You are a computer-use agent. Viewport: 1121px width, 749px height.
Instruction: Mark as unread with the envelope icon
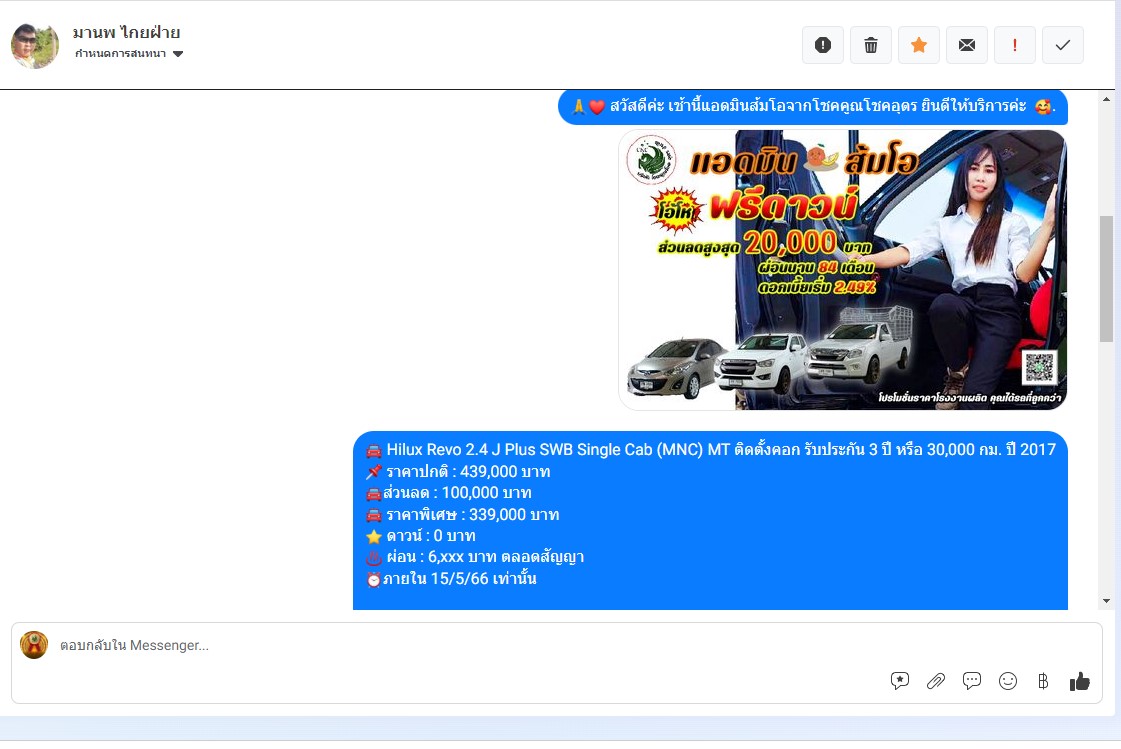coord(967,45)
